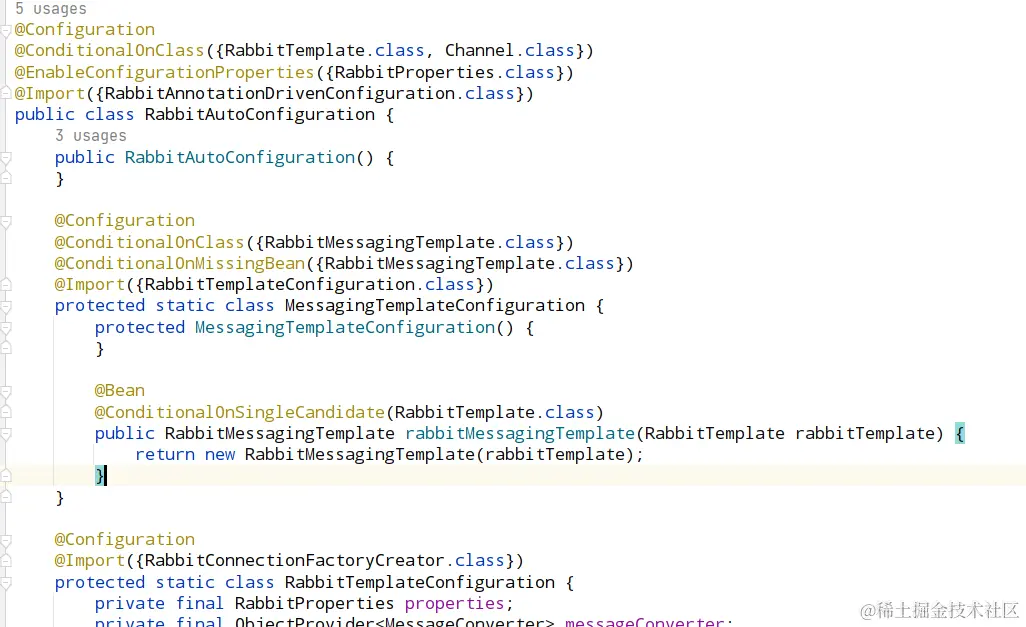
Task: Collapse the fold marker beside the topmost @Configuration annotation
Action: pos(6,30)
